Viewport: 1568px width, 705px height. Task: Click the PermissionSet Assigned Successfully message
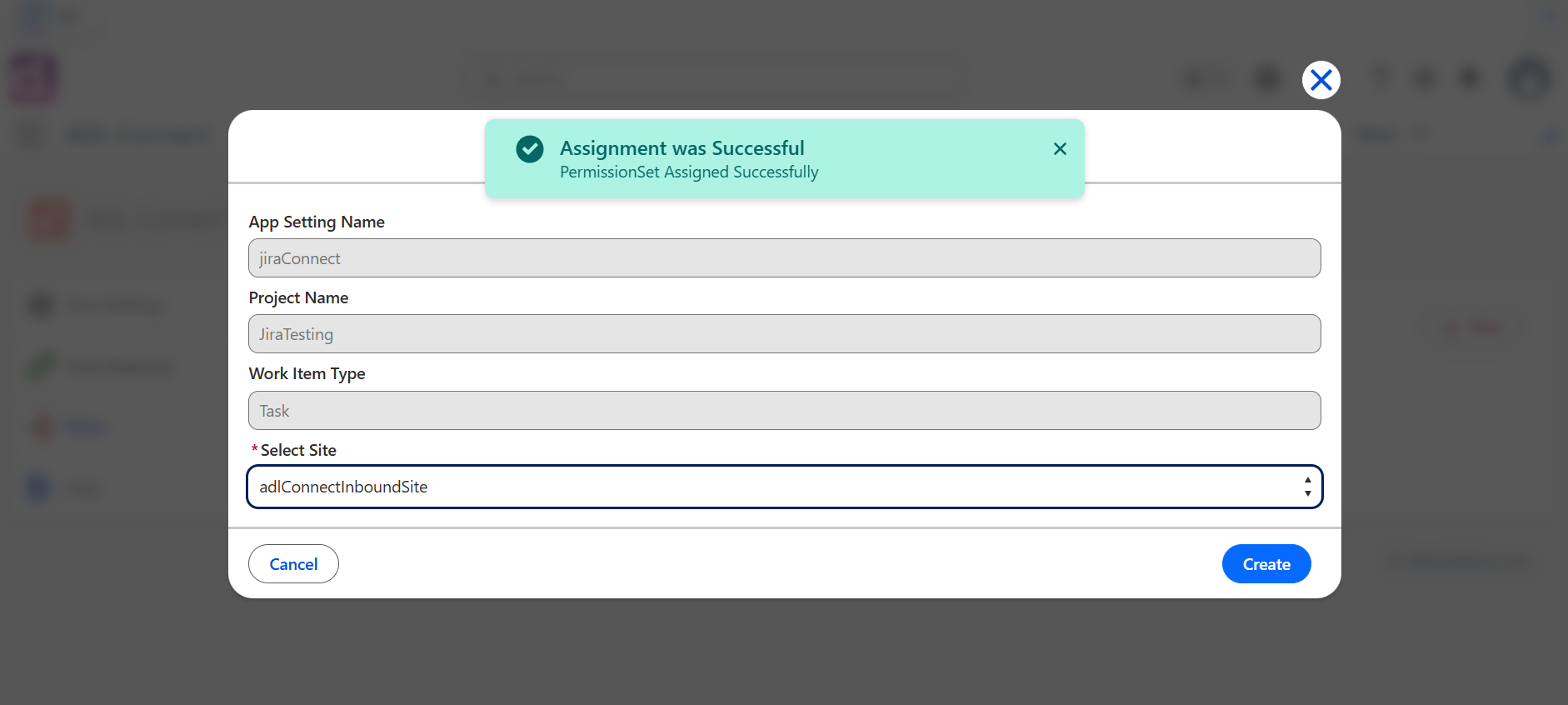tap(689, 172)
